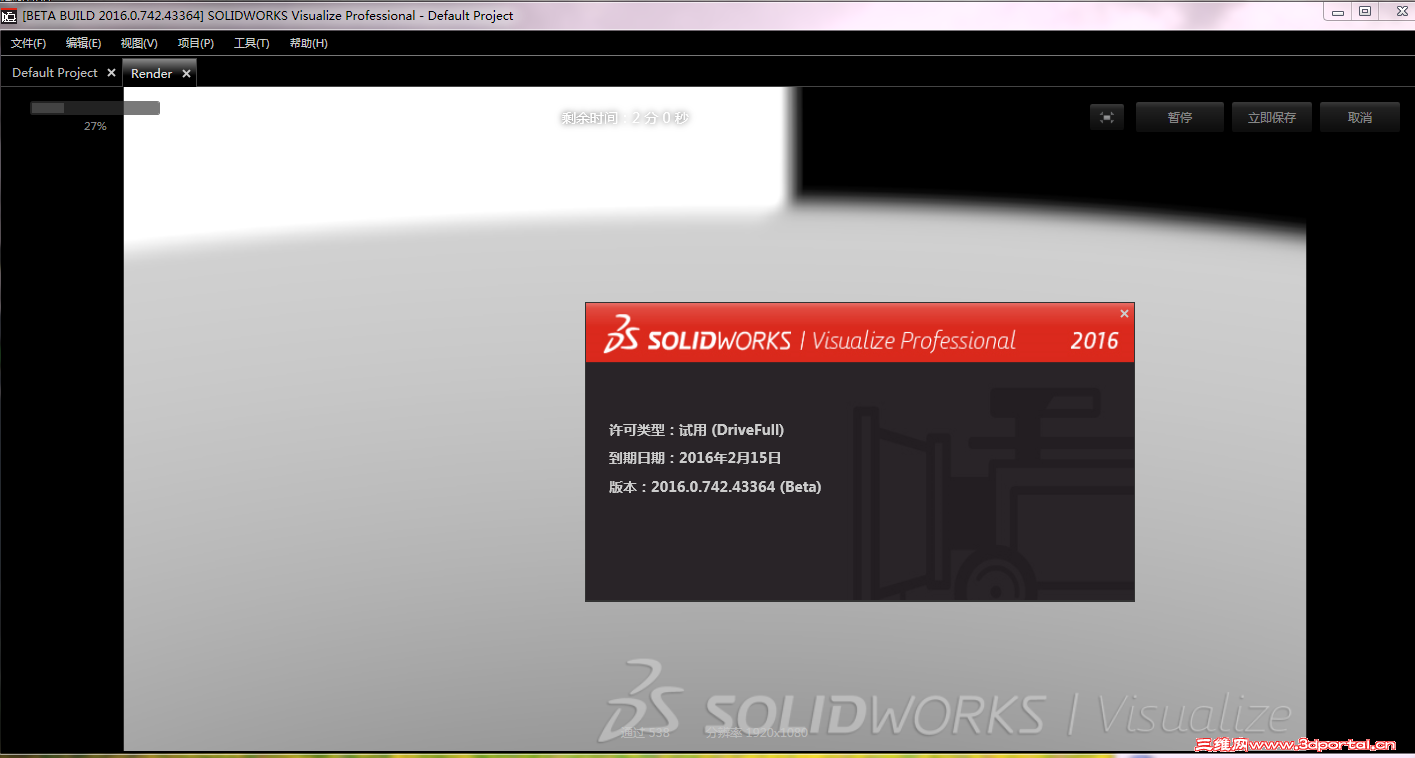Screen dimensions: 1415x758
Task: Click the 分辨率 1920x1080 status text
Action: [x=756, y=733]
